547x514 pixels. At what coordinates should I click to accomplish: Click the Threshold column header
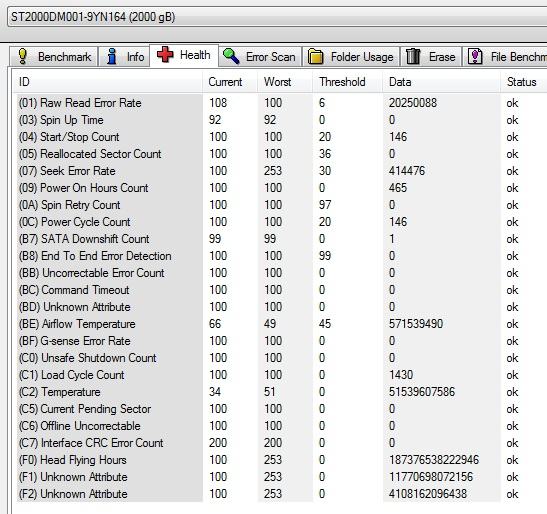click(x=347, y=82)
